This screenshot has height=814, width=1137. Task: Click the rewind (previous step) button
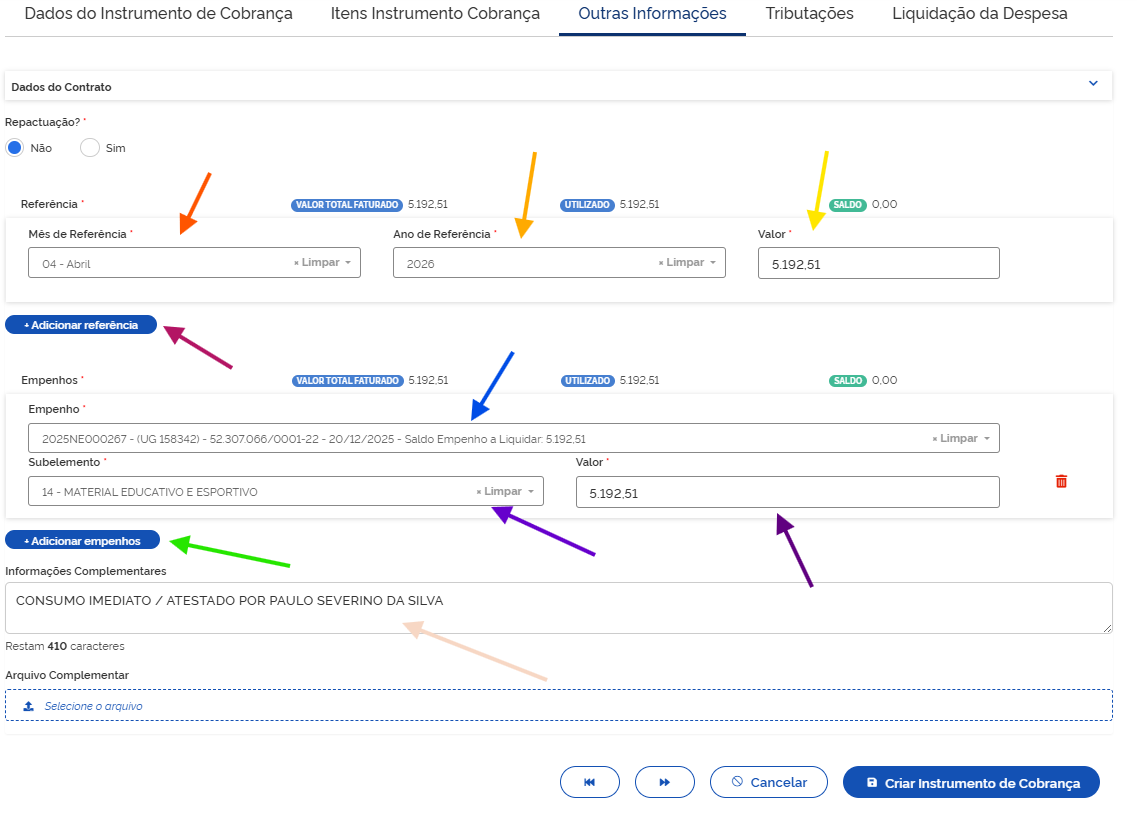pos(589,782)
